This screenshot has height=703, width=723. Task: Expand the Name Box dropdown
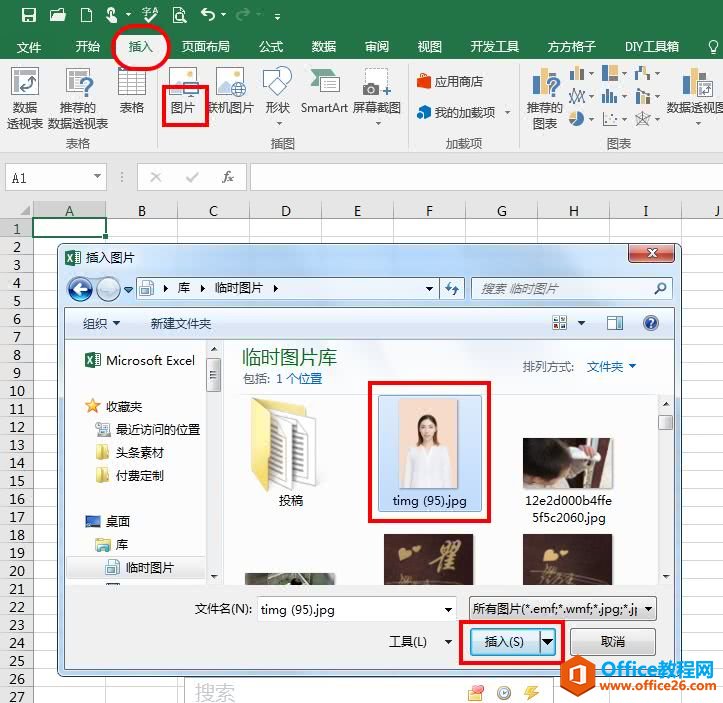pyautogui.click(x=97, y=176)
